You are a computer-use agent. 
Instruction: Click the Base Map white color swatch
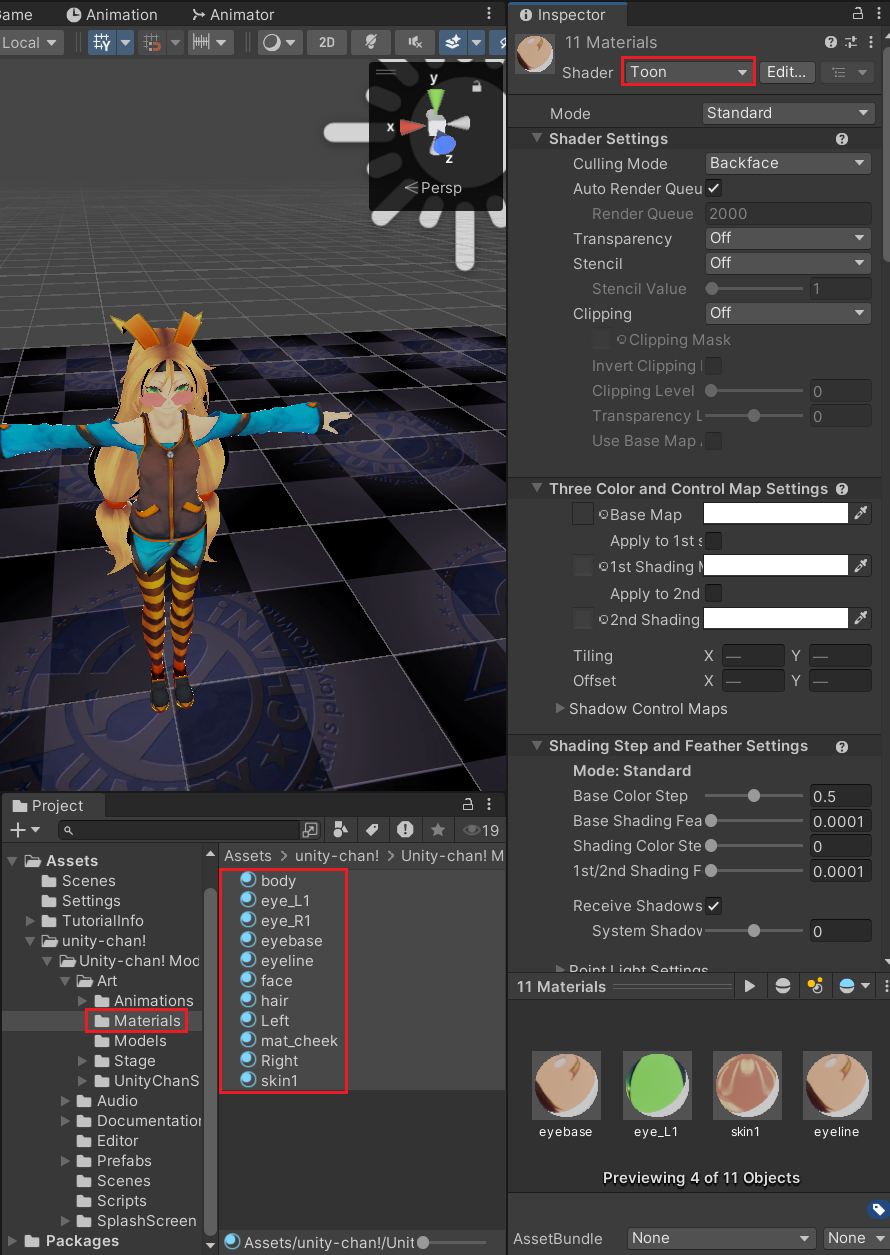776,514
